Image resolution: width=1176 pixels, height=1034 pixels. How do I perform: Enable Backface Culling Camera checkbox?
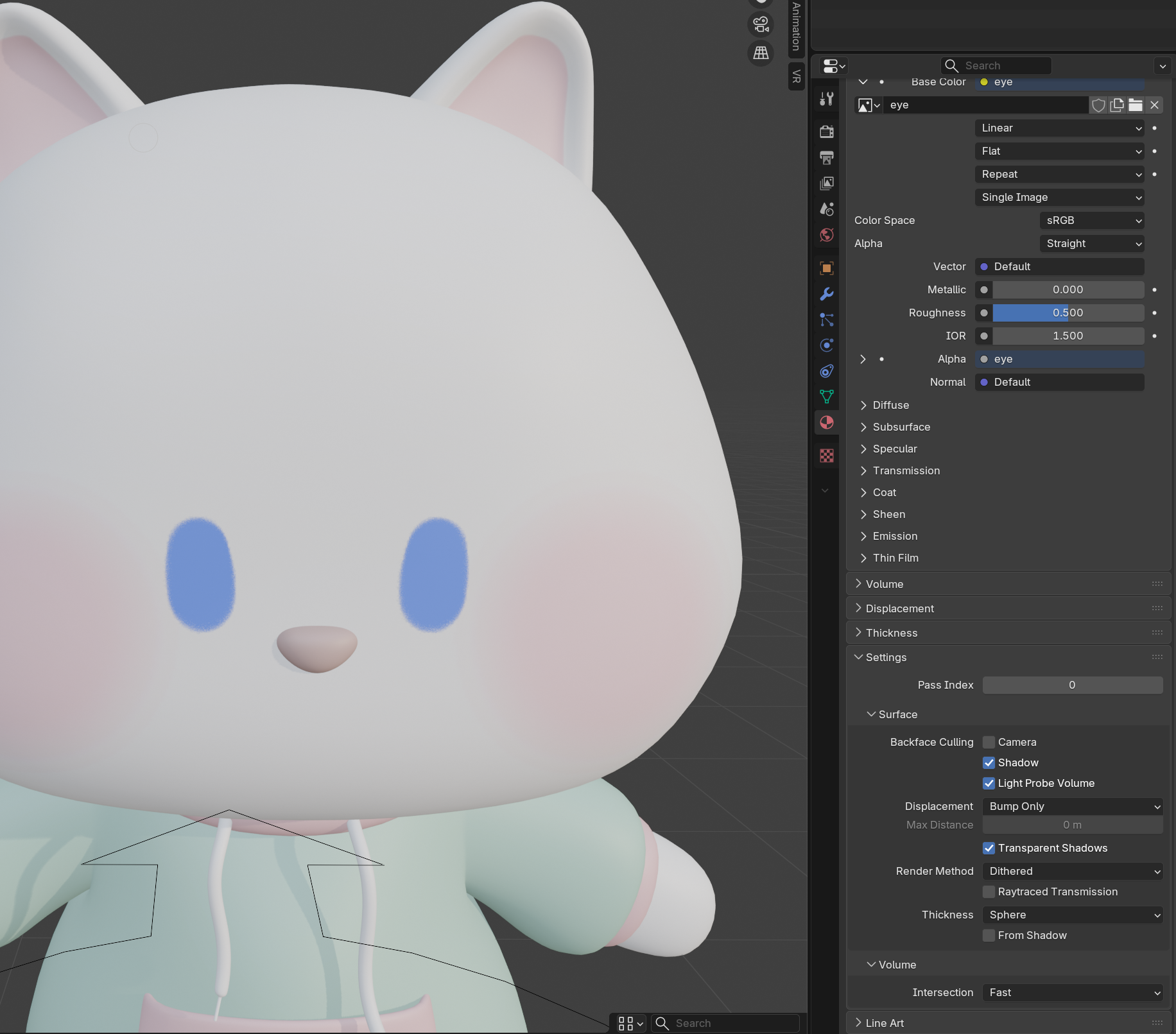pyautogui.click(x=989, y=742)
